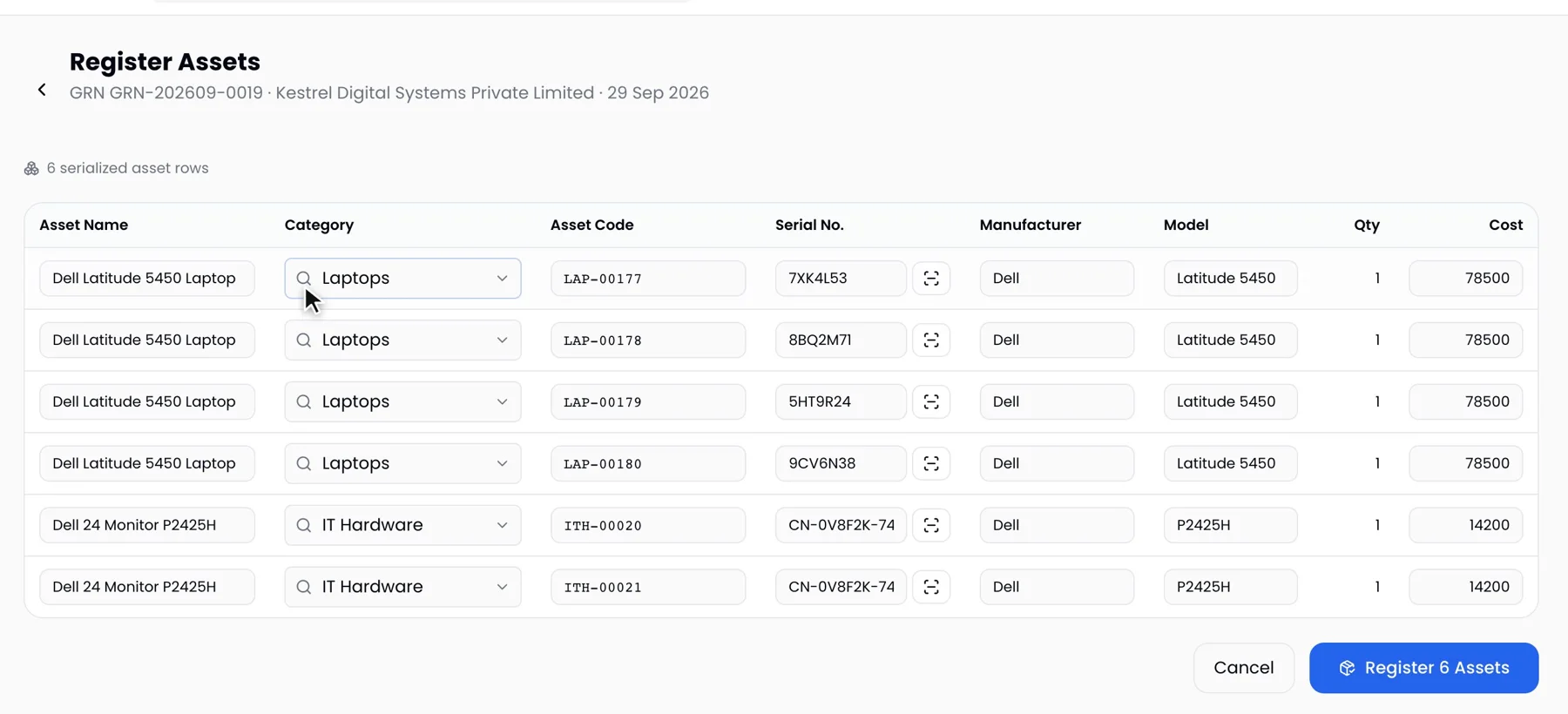Click the scan icon in the ITH-00020 row
The height and width of the screenshot is (714, 1568).
pos(931,526)
